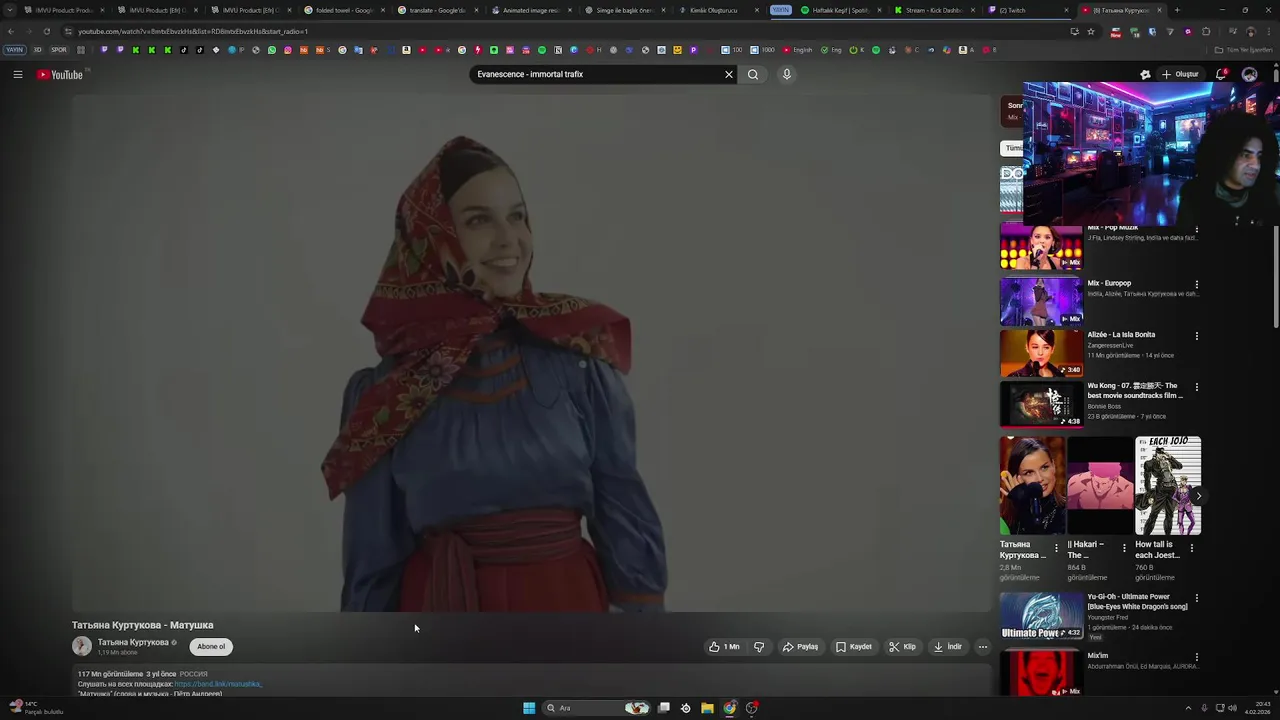Viewport: 1280px width, 720px height.
Task: Click the browser address bar URL
Action: click(192, 31)
